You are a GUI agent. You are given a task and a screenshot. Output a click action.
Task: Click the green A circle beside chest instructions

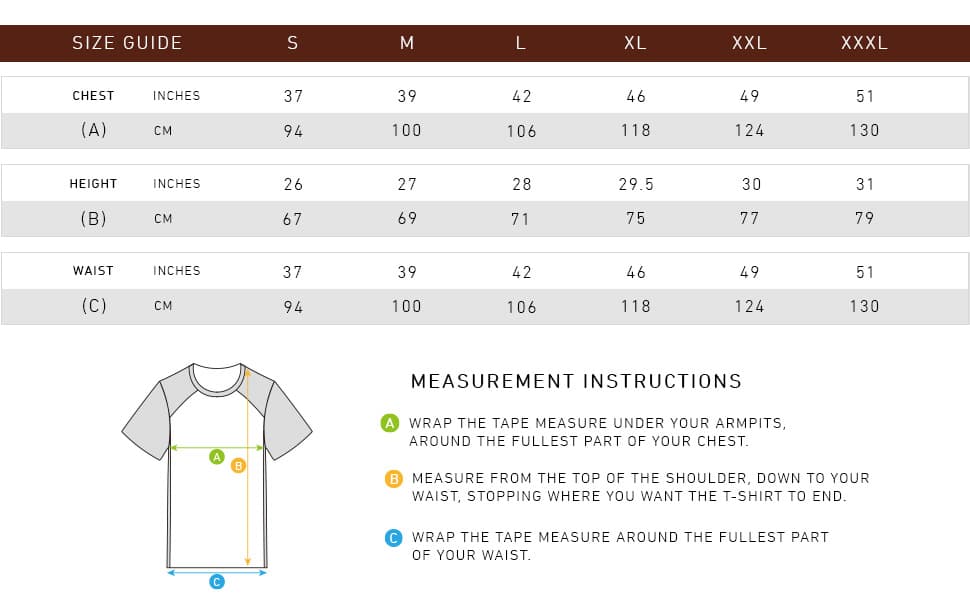391,423
